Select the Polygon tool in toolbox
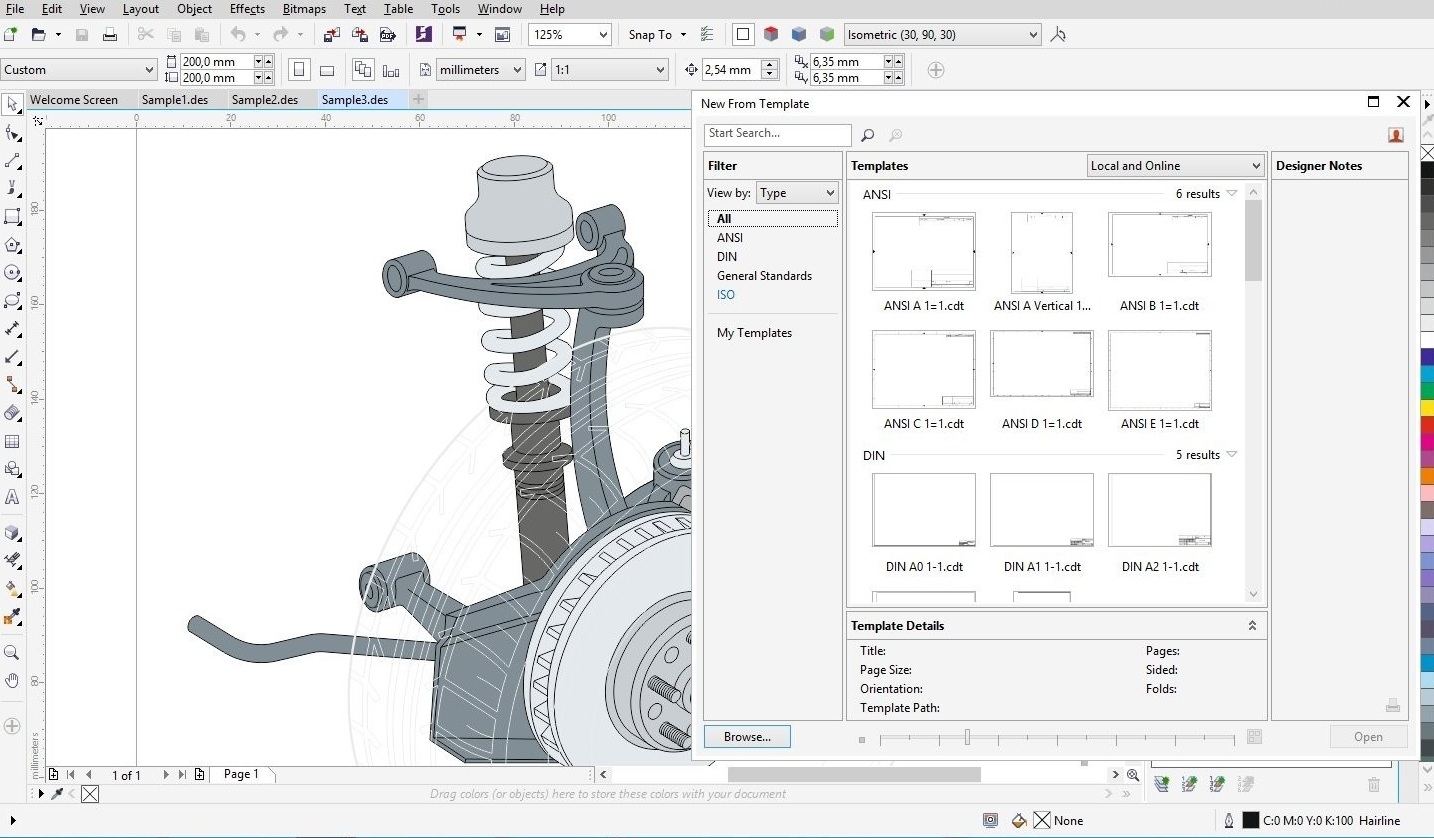The image size is (1434, 838). point(12,245)
